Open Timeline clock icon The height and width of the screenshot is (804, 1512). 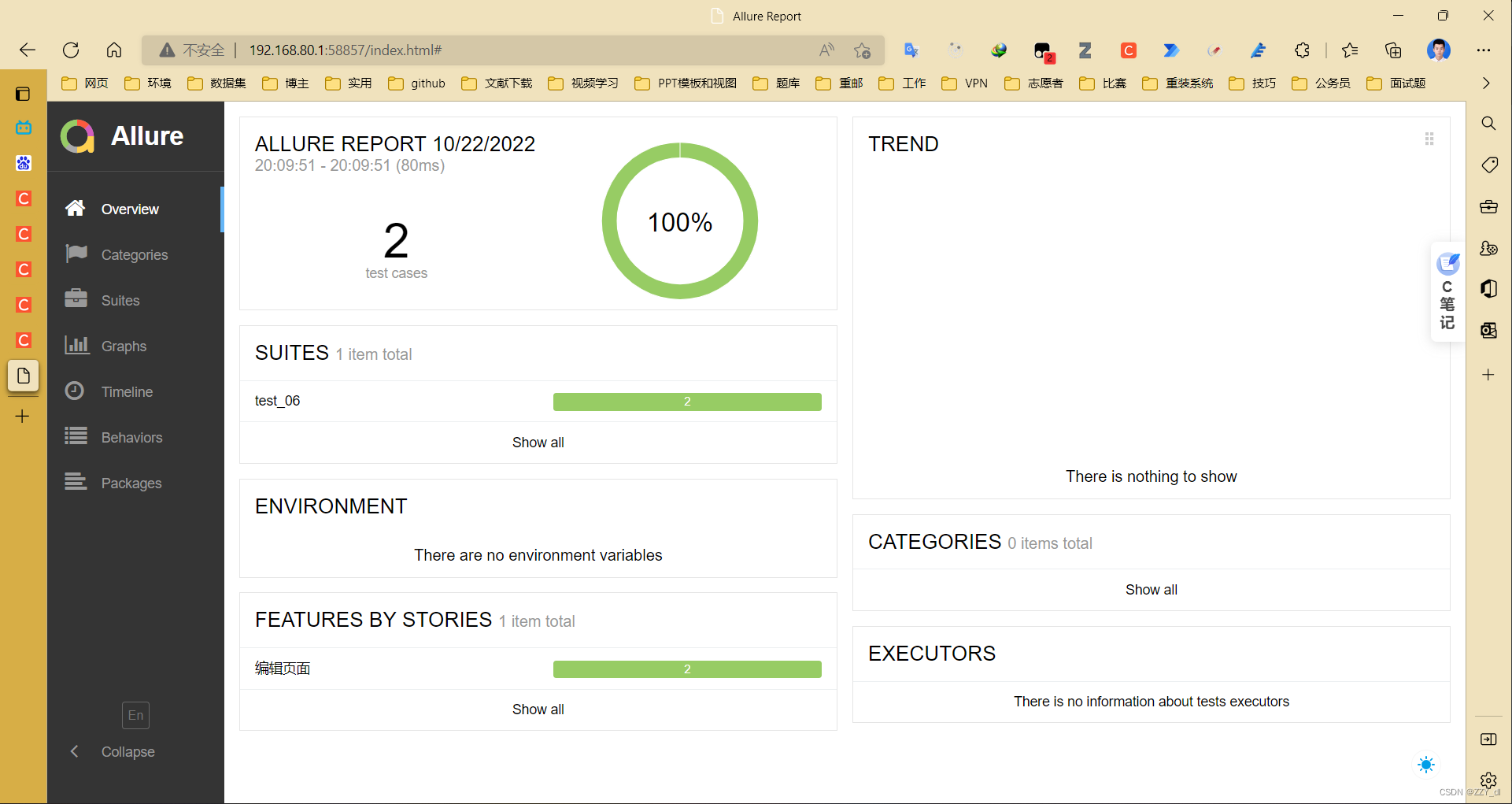coord(75,391)
